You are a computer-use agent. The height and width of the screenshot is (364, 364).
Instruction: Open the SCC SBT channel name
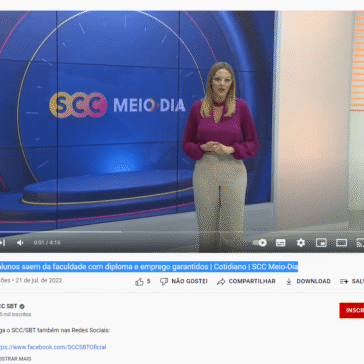[9, 306]
